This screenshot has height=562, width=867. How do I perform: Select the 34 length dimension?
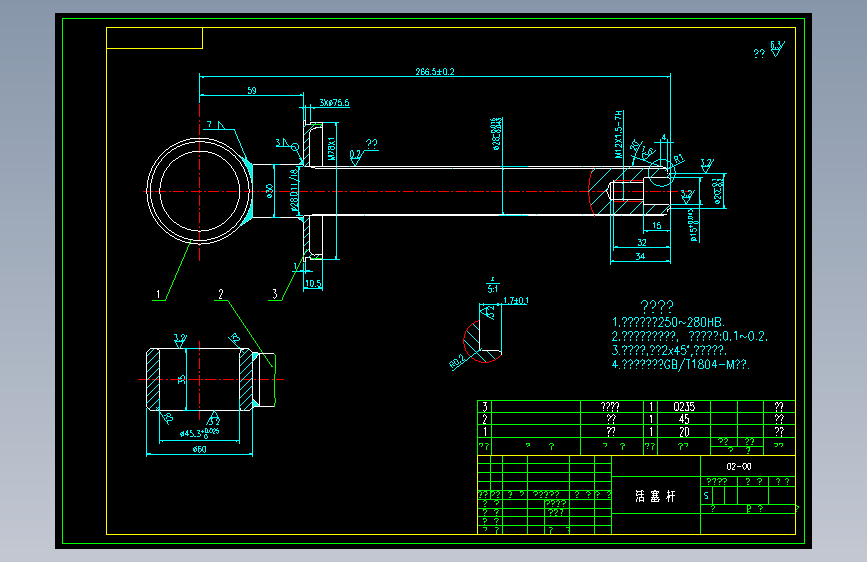tap(640, 256)
